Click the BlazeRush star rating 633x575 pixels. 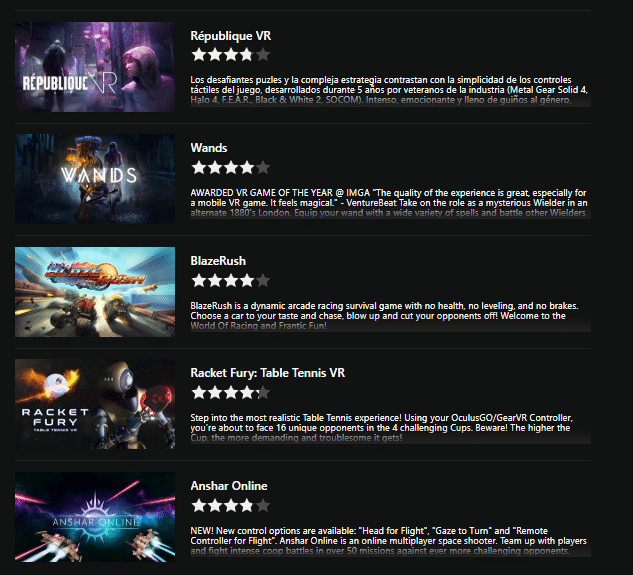pos(231,280)
